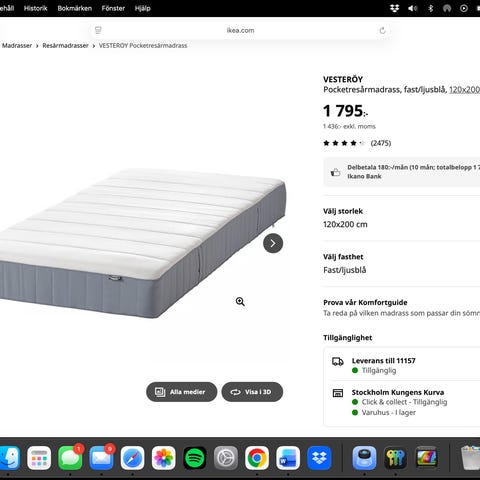Launch Google Chrome from the dock
Image resolution: width=480 pixels, height=480 pixels.
[257, 458]
